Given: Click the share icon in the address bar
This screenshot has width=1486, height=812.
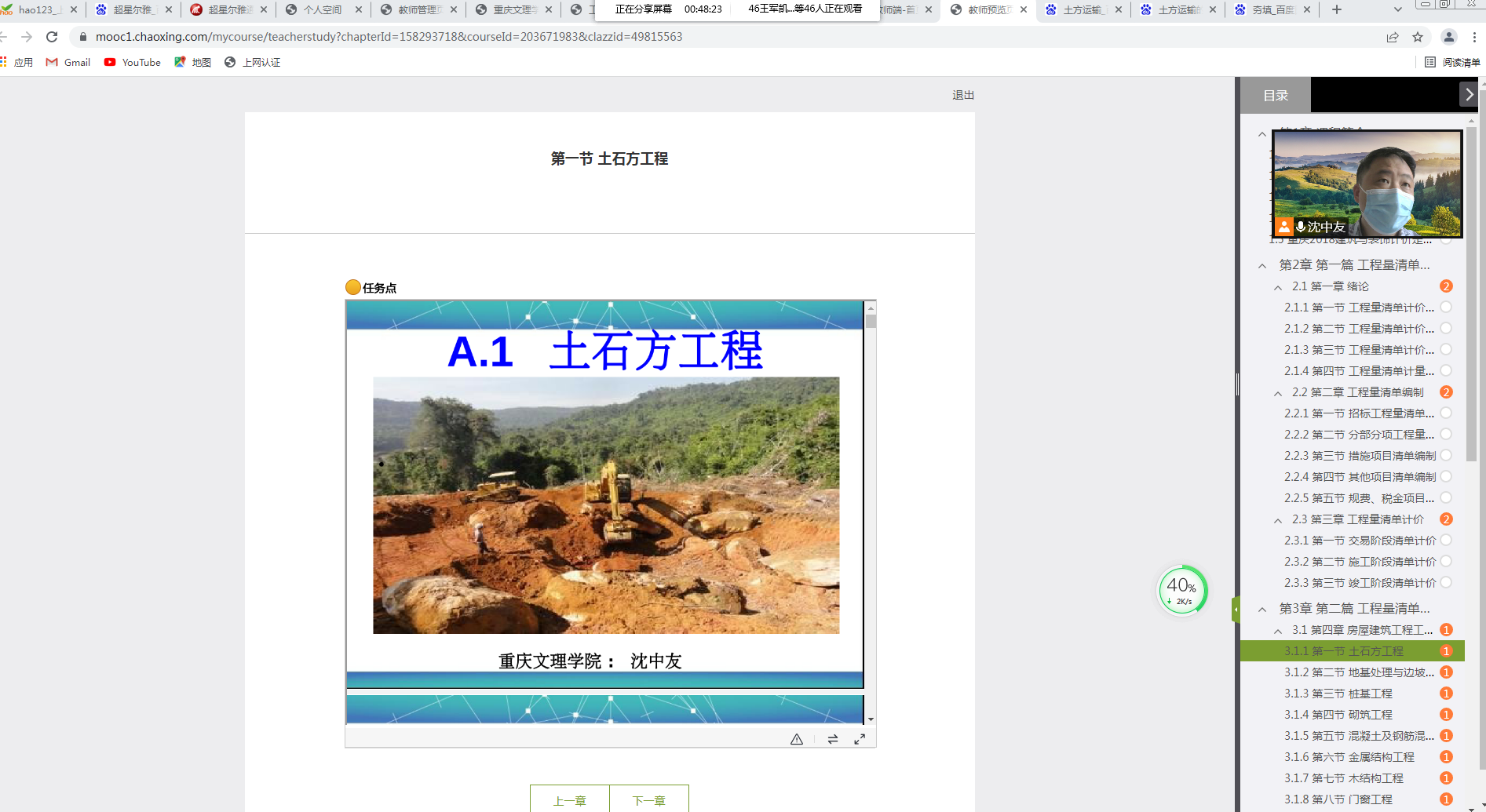Looking at the screenshot, I should [1392, 37].
